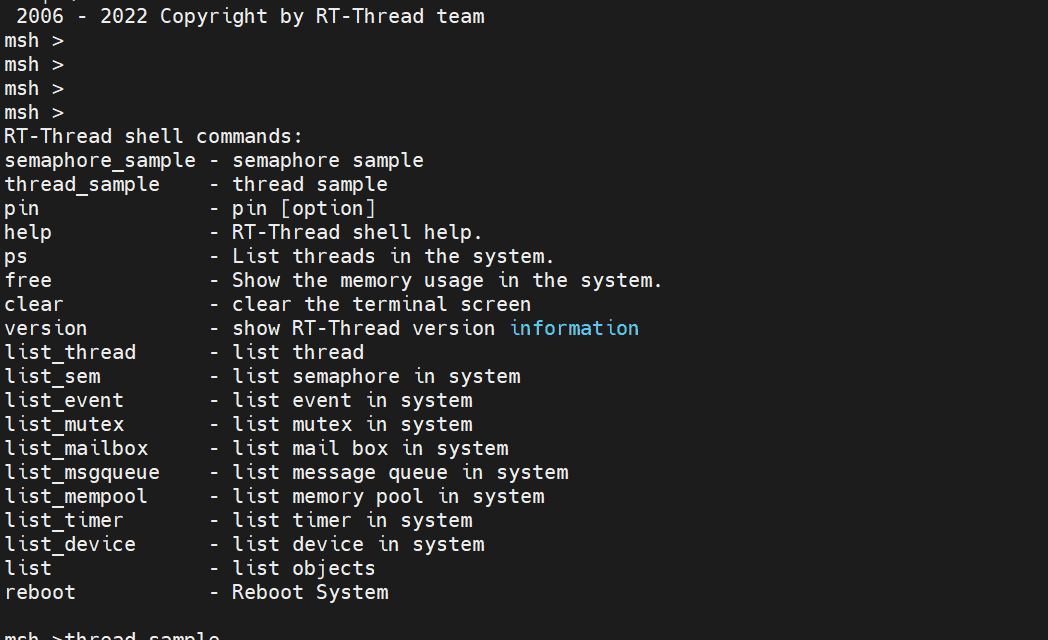Click the list_thread command name
Viewport: 1048px width, 640px height.
coord(70,352)
